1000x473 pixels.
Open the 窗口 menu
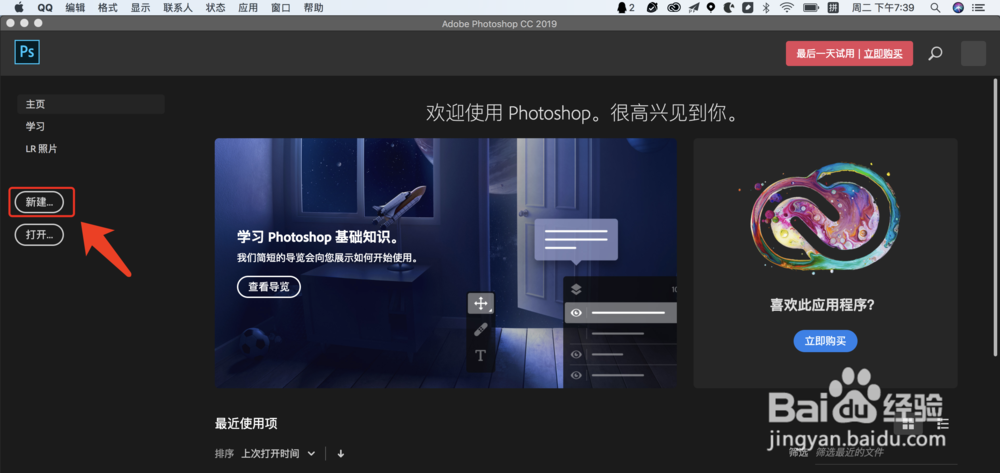[281, 8]
